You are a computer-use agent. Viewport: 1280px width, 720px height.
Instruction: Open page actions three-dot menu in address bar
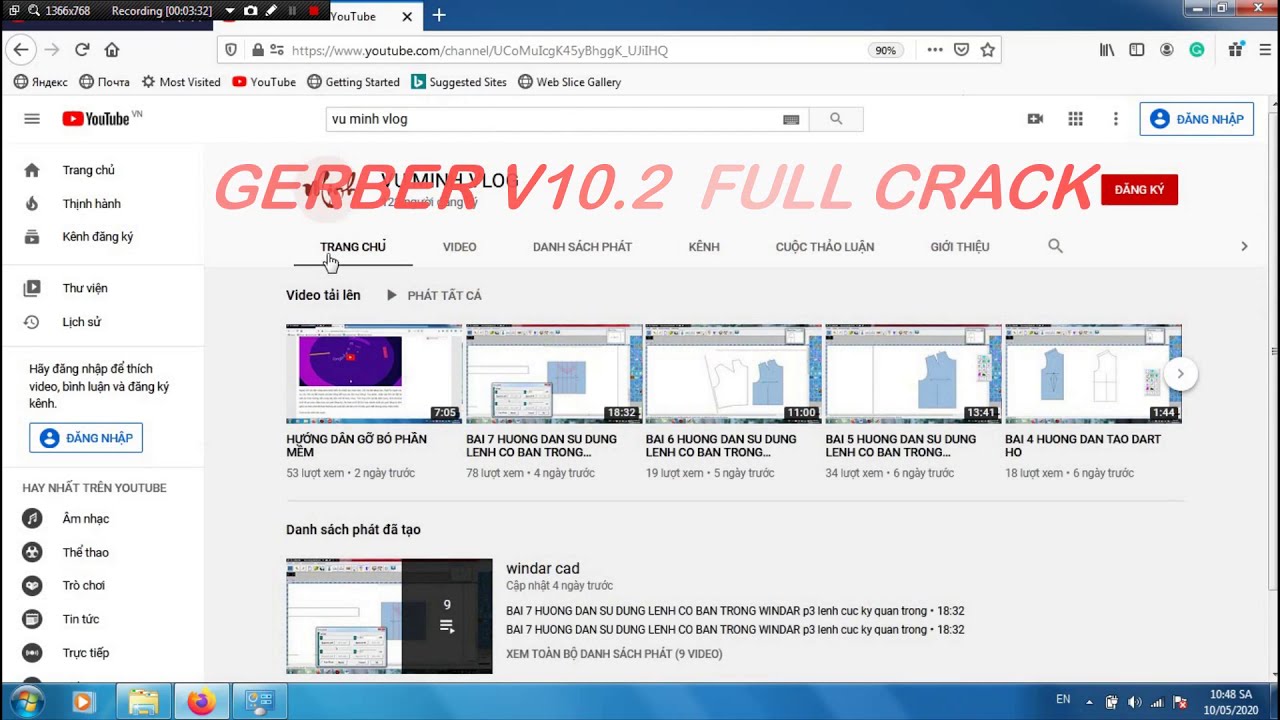pos(934,50)
